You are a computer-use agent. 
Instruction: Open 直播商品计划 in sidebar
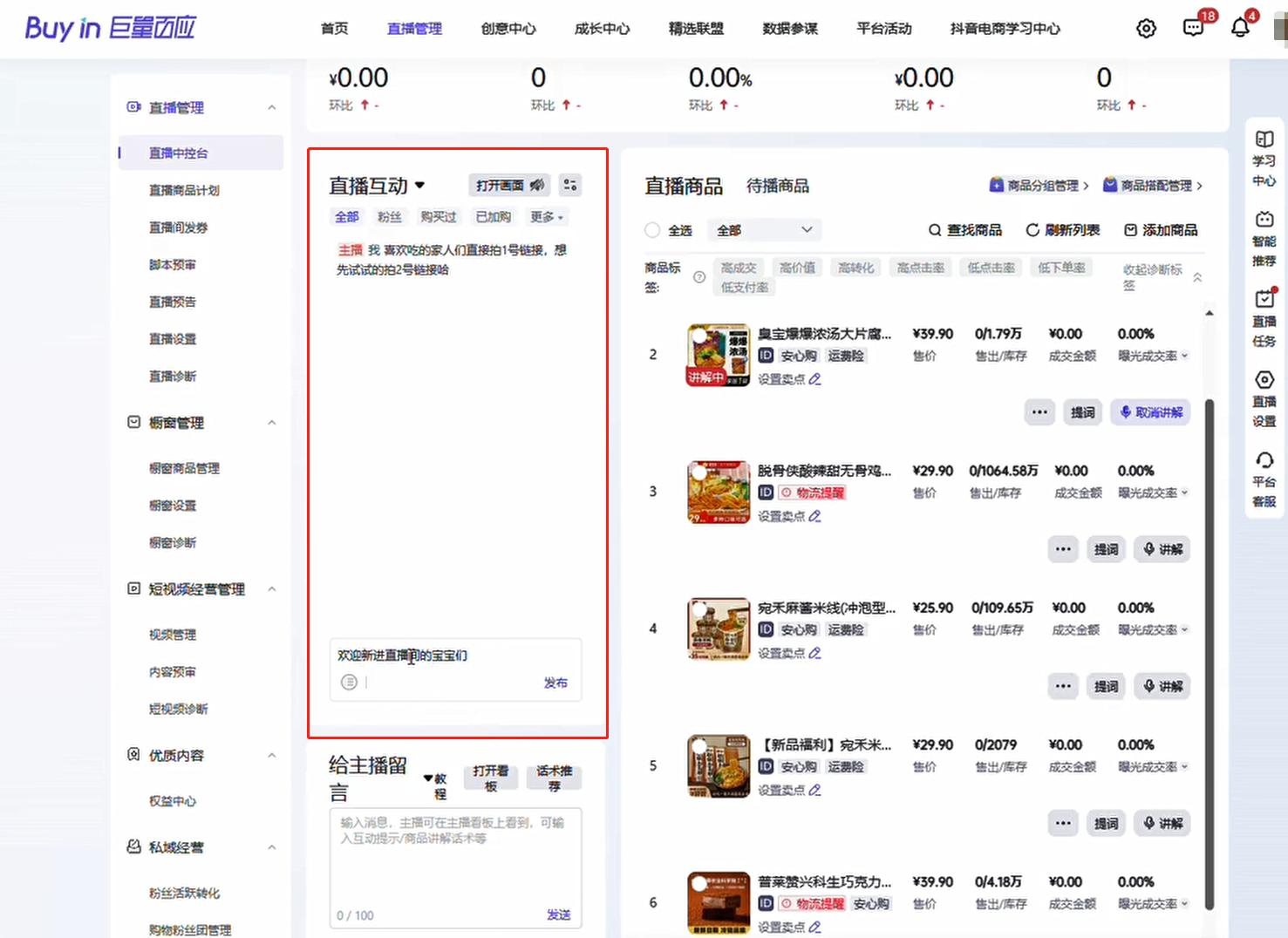184,190
